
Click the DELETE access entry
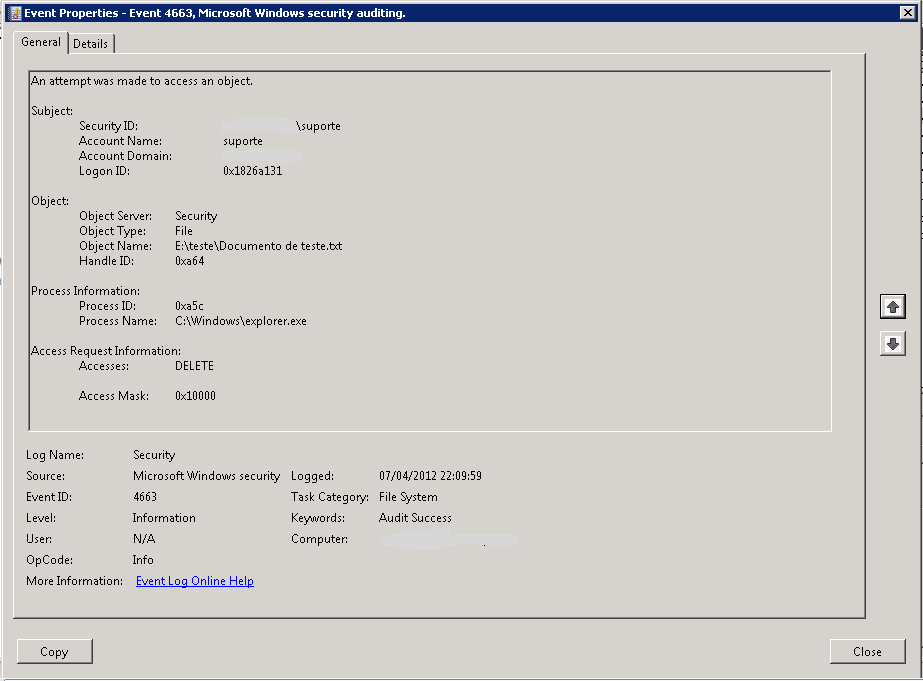[194, 366]
